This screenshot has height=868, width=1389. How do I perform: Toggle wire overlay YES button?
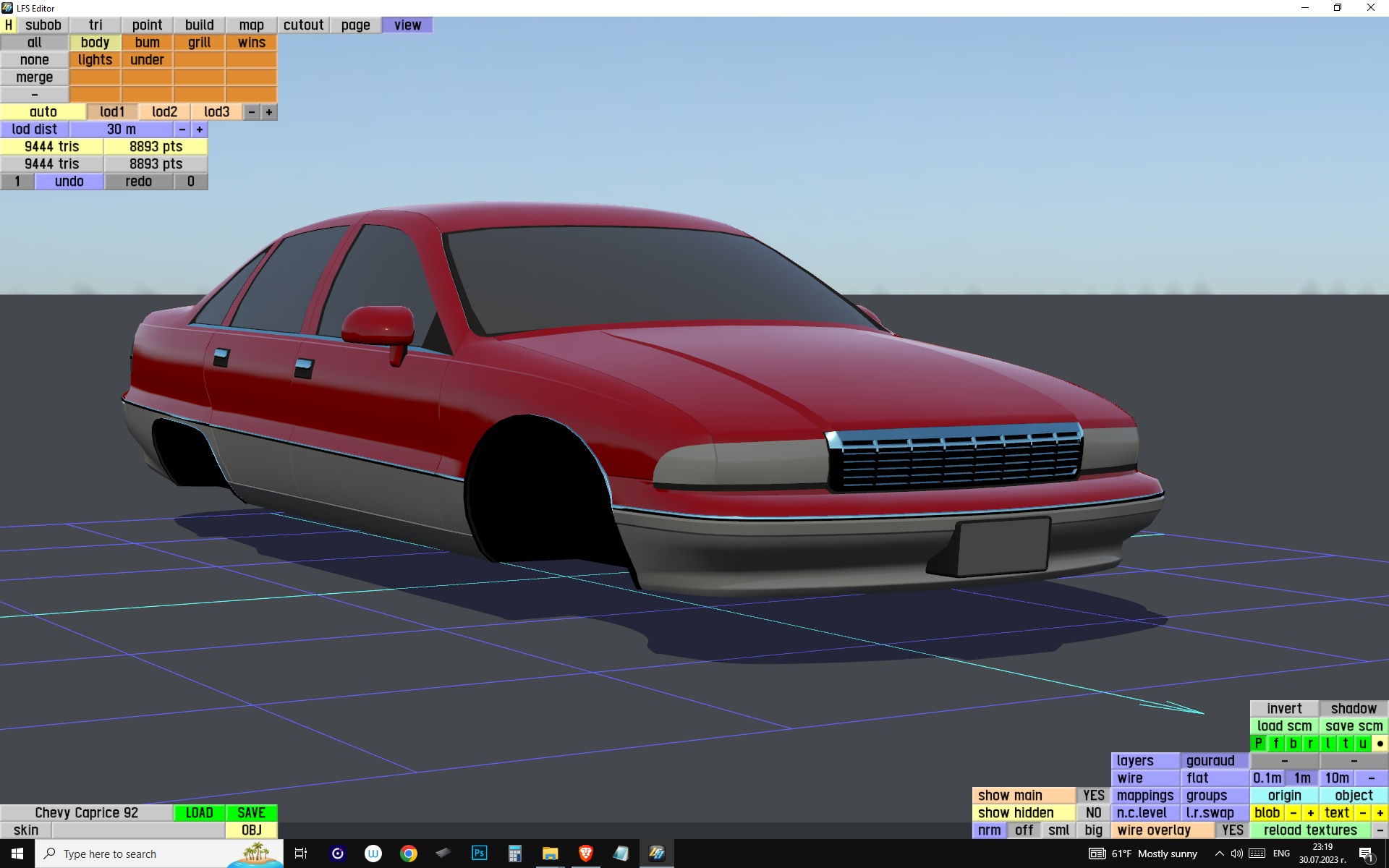[x=1232, y=830]
